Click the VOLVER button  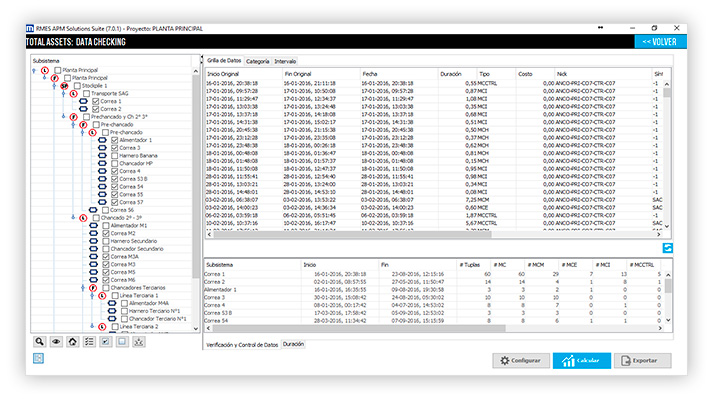(x=660, y=42)
